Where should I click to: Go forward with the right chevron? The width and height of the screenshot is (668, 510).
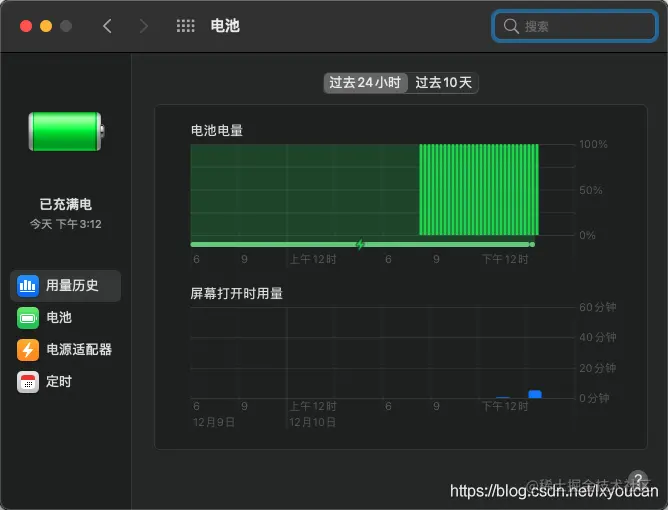pos(144,26)
